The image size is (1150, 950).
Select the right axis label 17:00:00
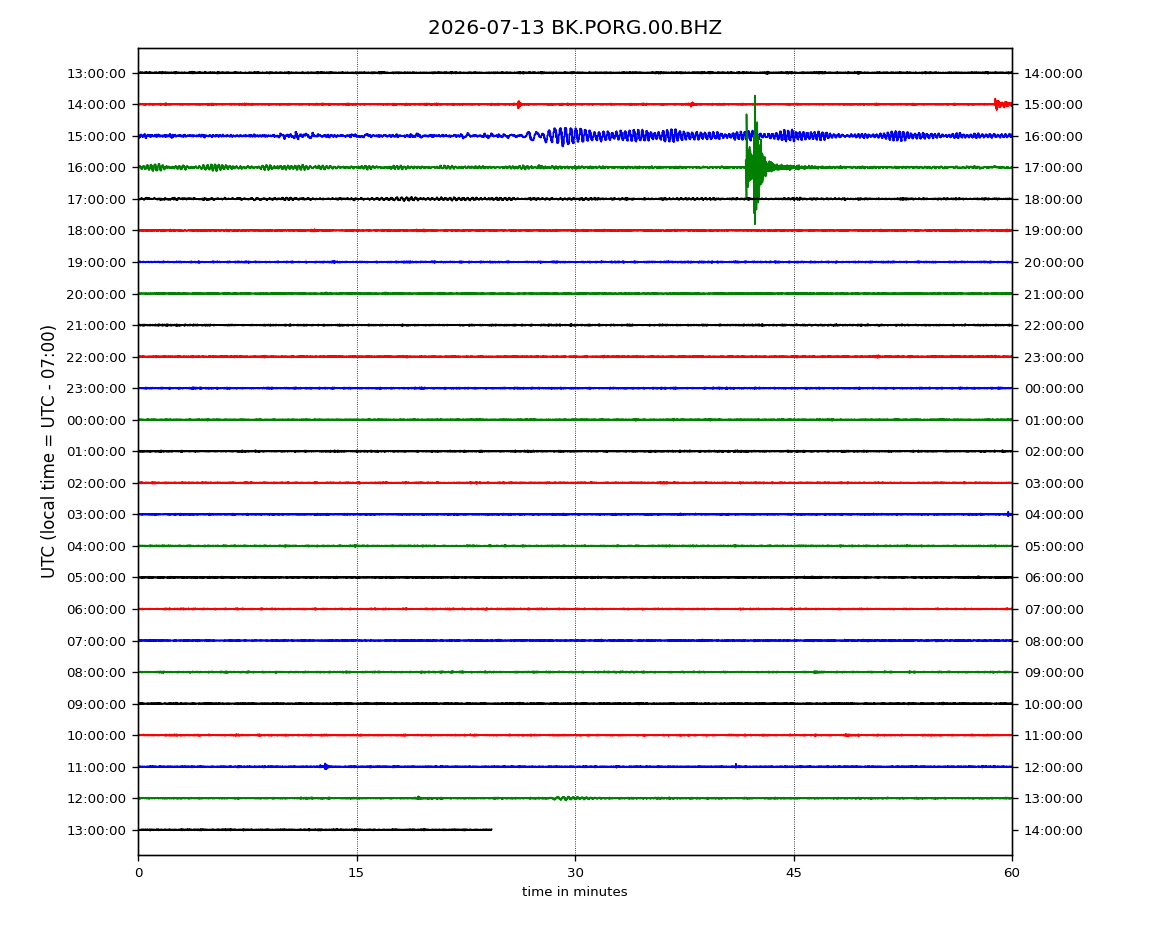click(1053, 168)
